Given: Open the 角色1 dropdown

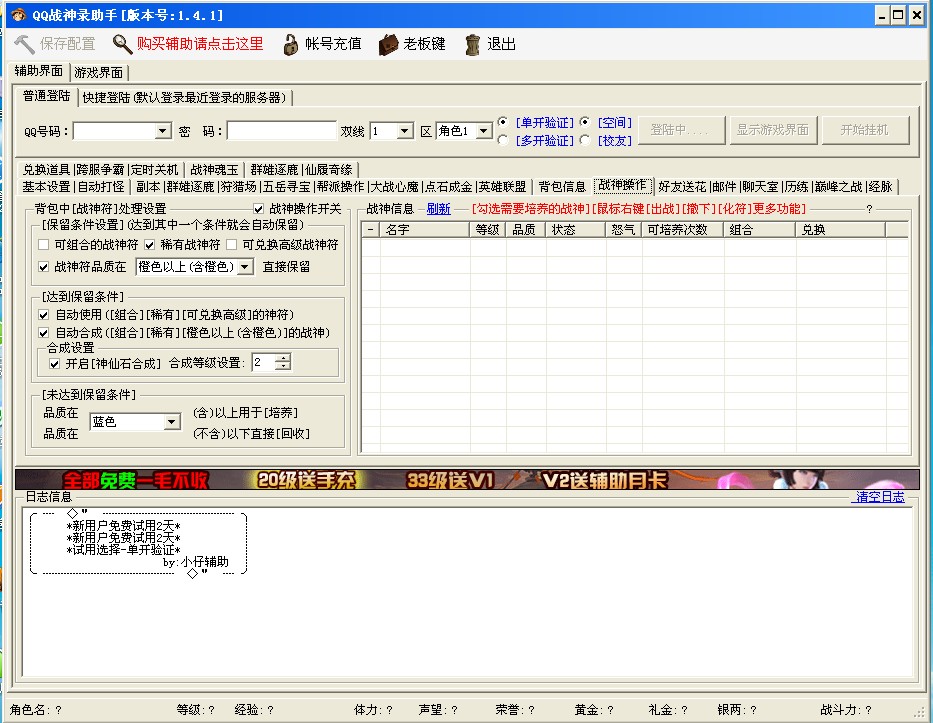Looking at the screenshot, I should (x=484, y=131).
